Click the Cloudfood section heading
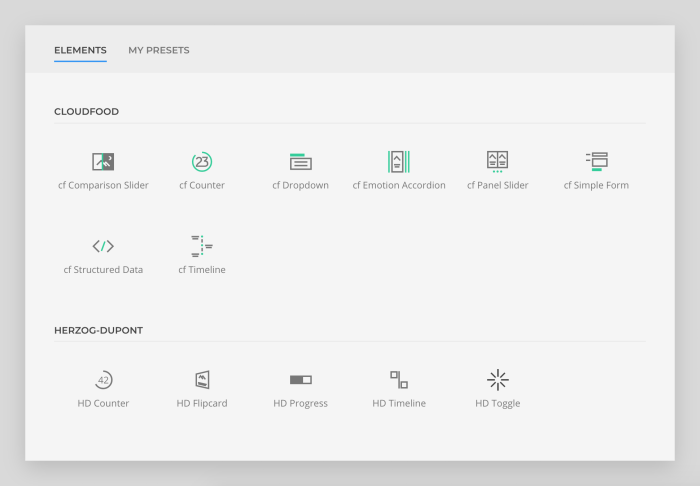Screen dimensions: 700x486 [x=87, y=112]
